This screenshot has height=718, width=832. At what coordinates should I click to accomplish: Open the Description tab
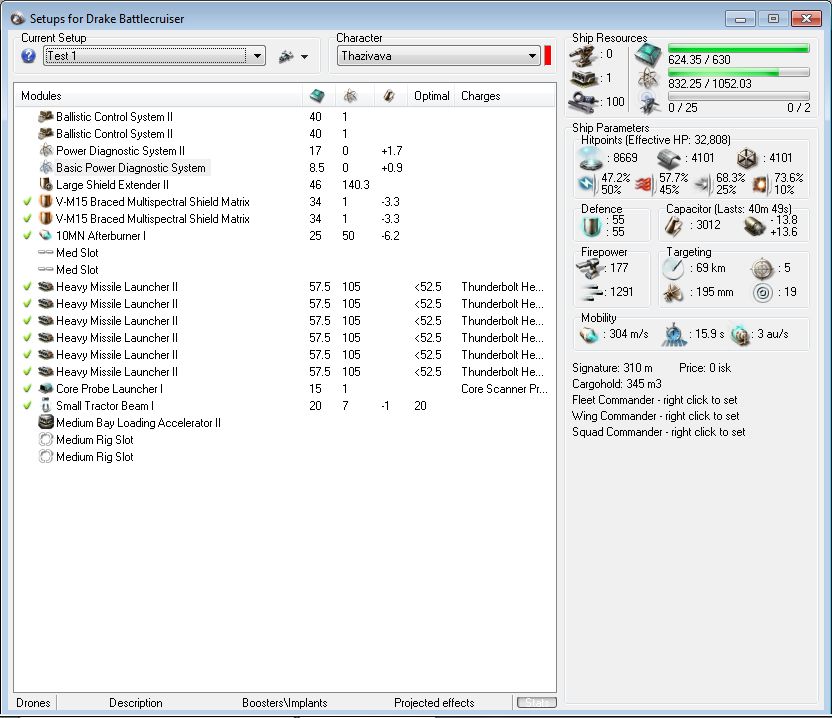(136, 703)
